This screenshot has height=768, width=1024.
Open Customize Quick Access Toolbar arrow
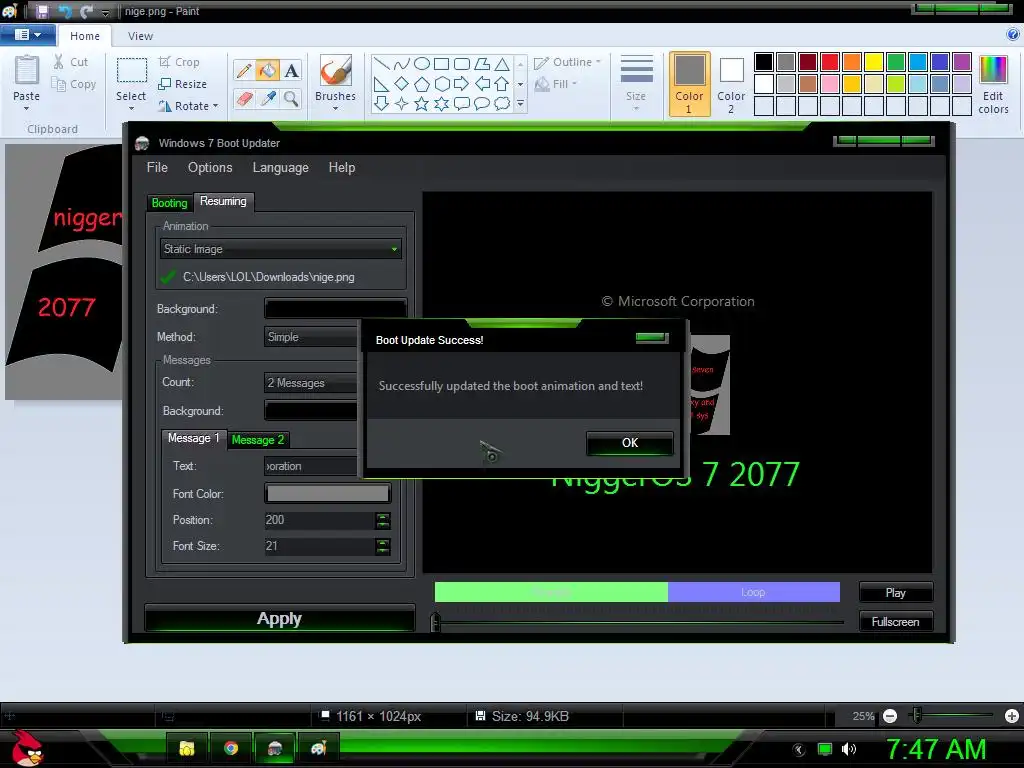click(106, 12)
